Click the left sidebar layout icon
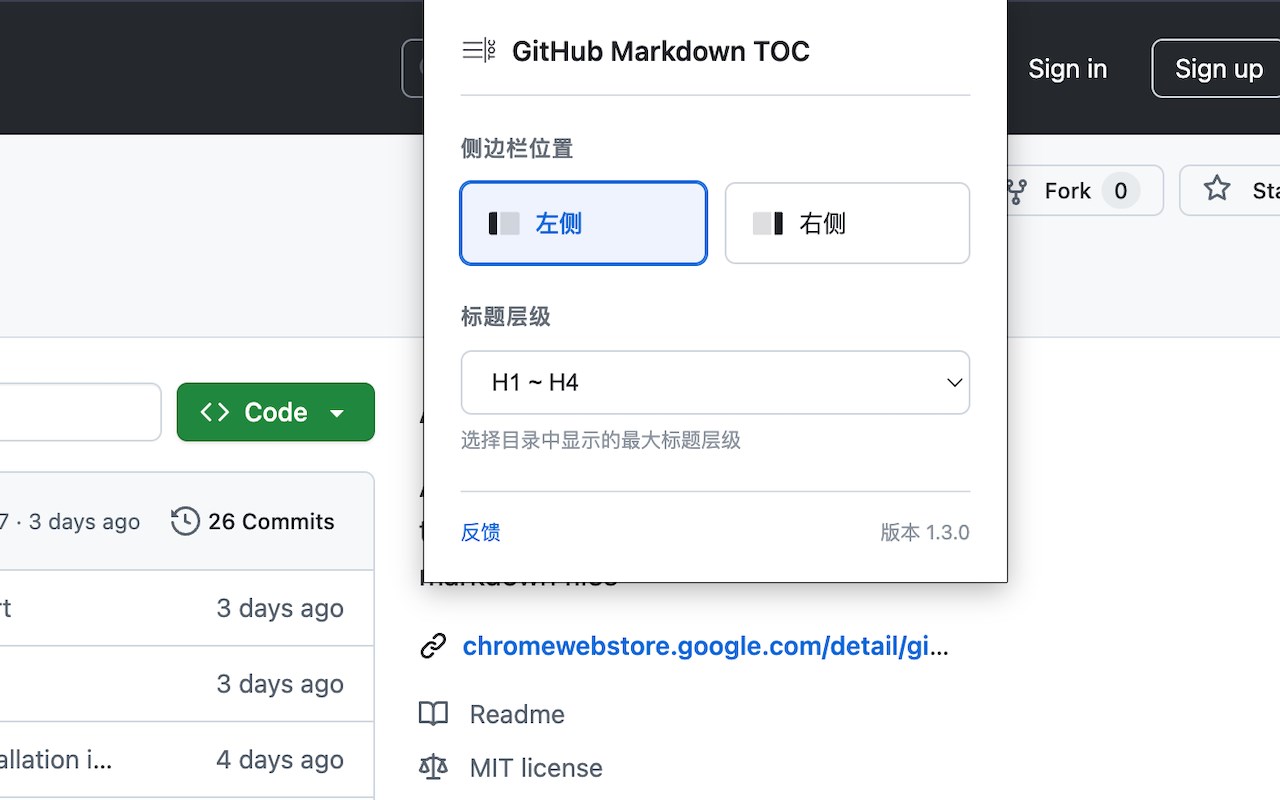Image resolution: width=1280 pixels, height=800 pixels. (504, 223)
